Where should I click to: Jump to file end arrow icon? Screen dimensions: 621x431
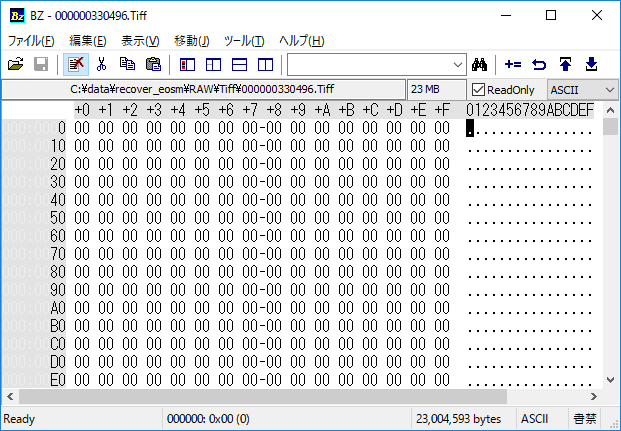point(591,64)
